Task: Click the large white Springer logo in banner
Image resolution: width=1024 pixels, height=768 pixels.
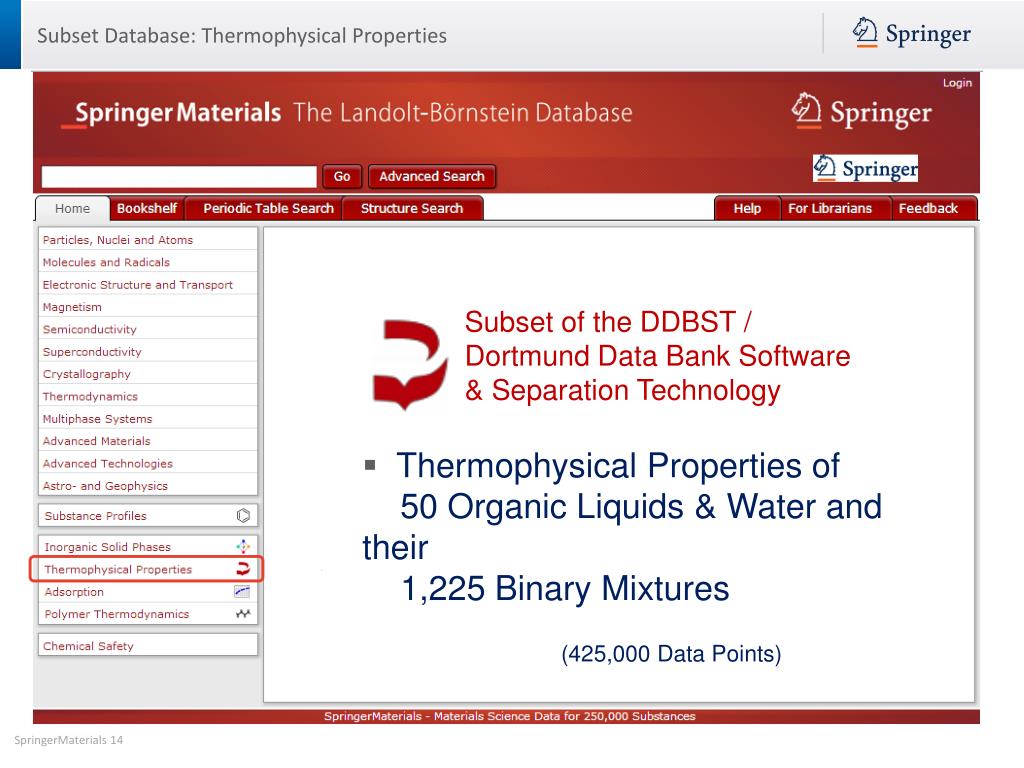Action: coord(861,112)
